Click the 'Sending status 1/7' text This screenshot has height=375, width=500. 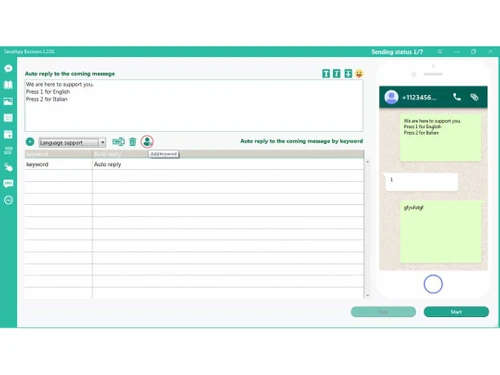click(397, 52)
